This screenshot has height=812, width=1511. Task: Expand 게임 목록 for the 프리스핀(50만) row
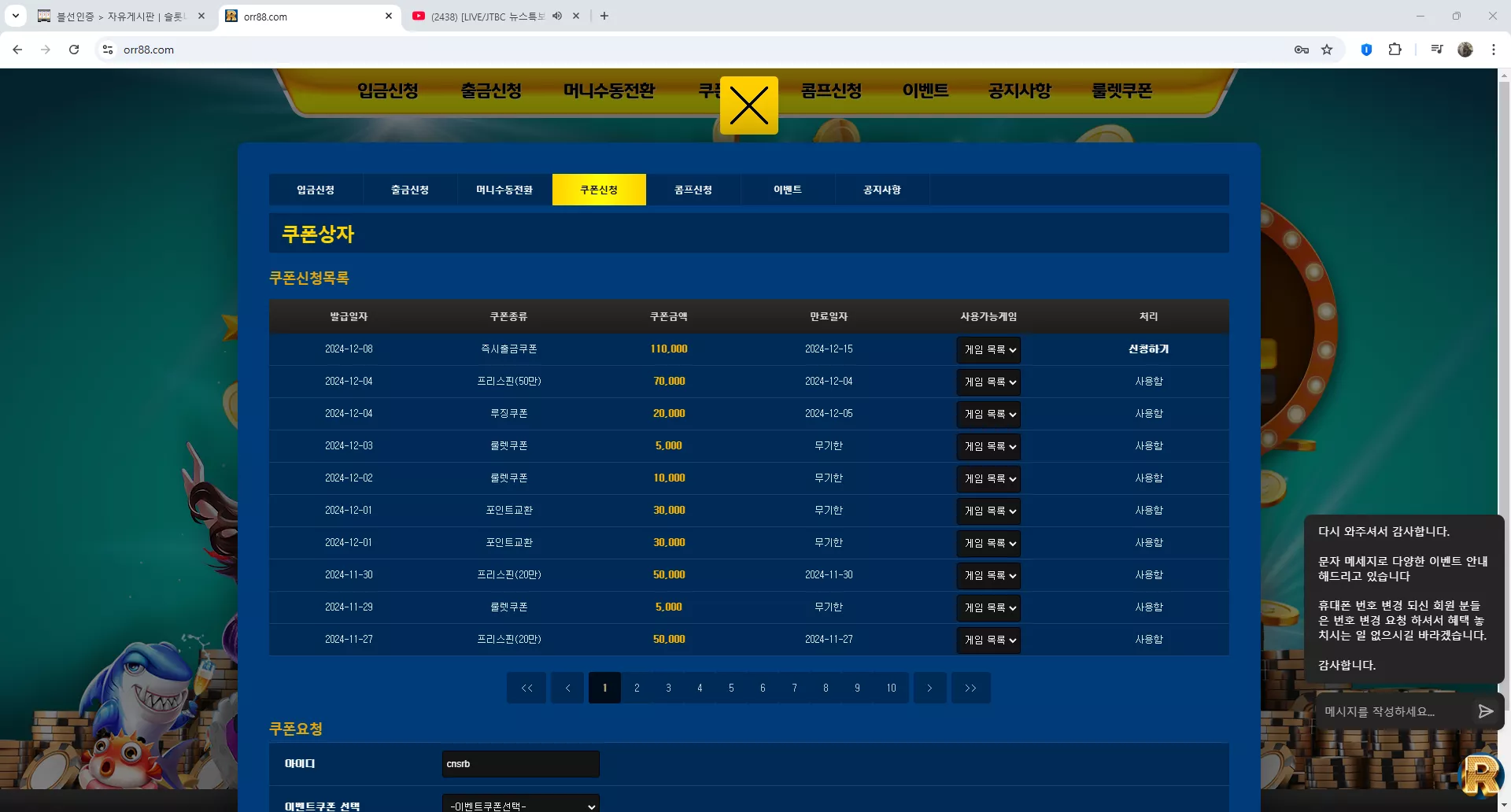[989, 382]
